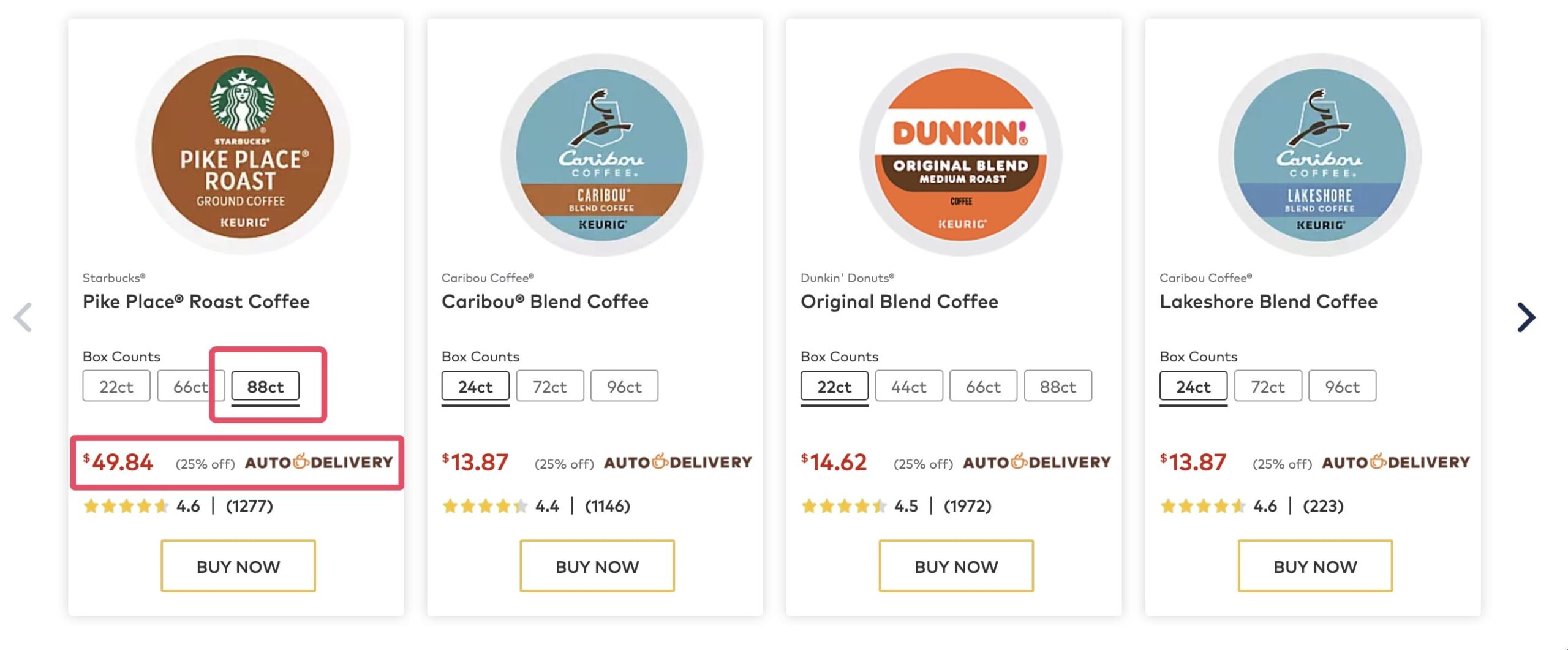Click Buy Now for Dunkin' Original Blend
Image resolution: width=1568 pixels, height=650 pixels.
point(956,565)
